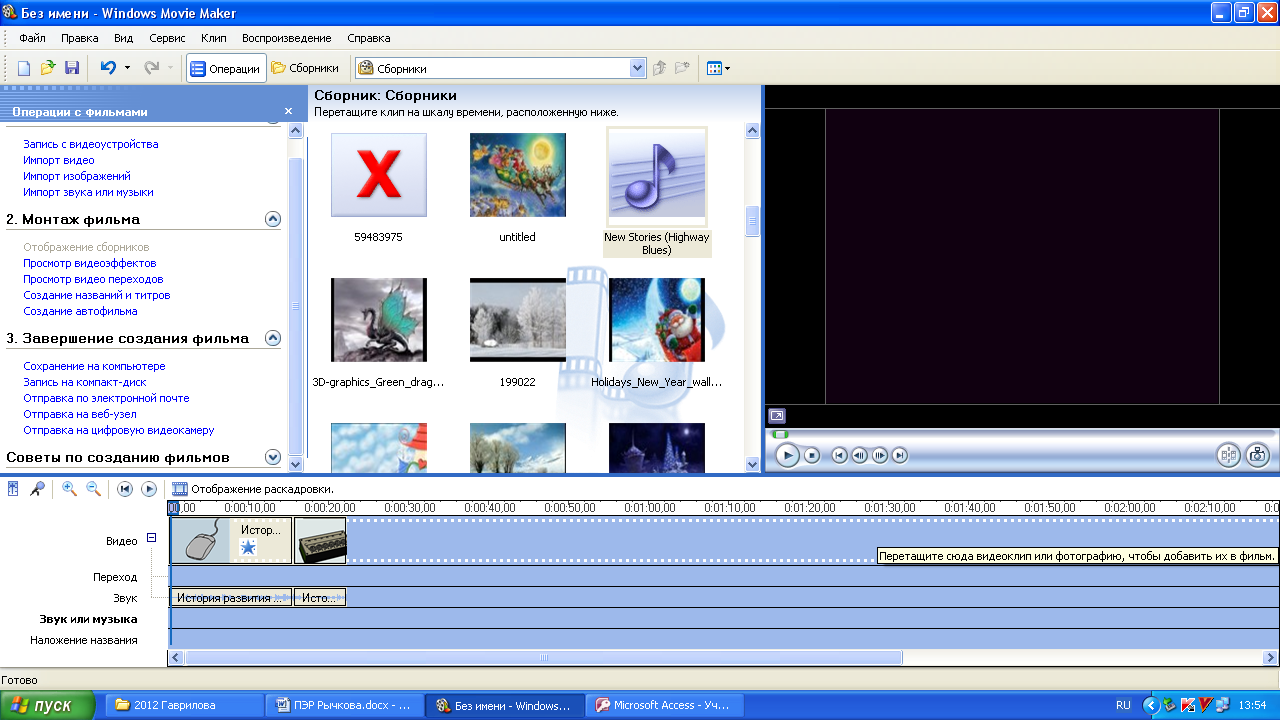1280x720 pixels.
Task: Open the Воспроизведение menu
Action: 286,38
